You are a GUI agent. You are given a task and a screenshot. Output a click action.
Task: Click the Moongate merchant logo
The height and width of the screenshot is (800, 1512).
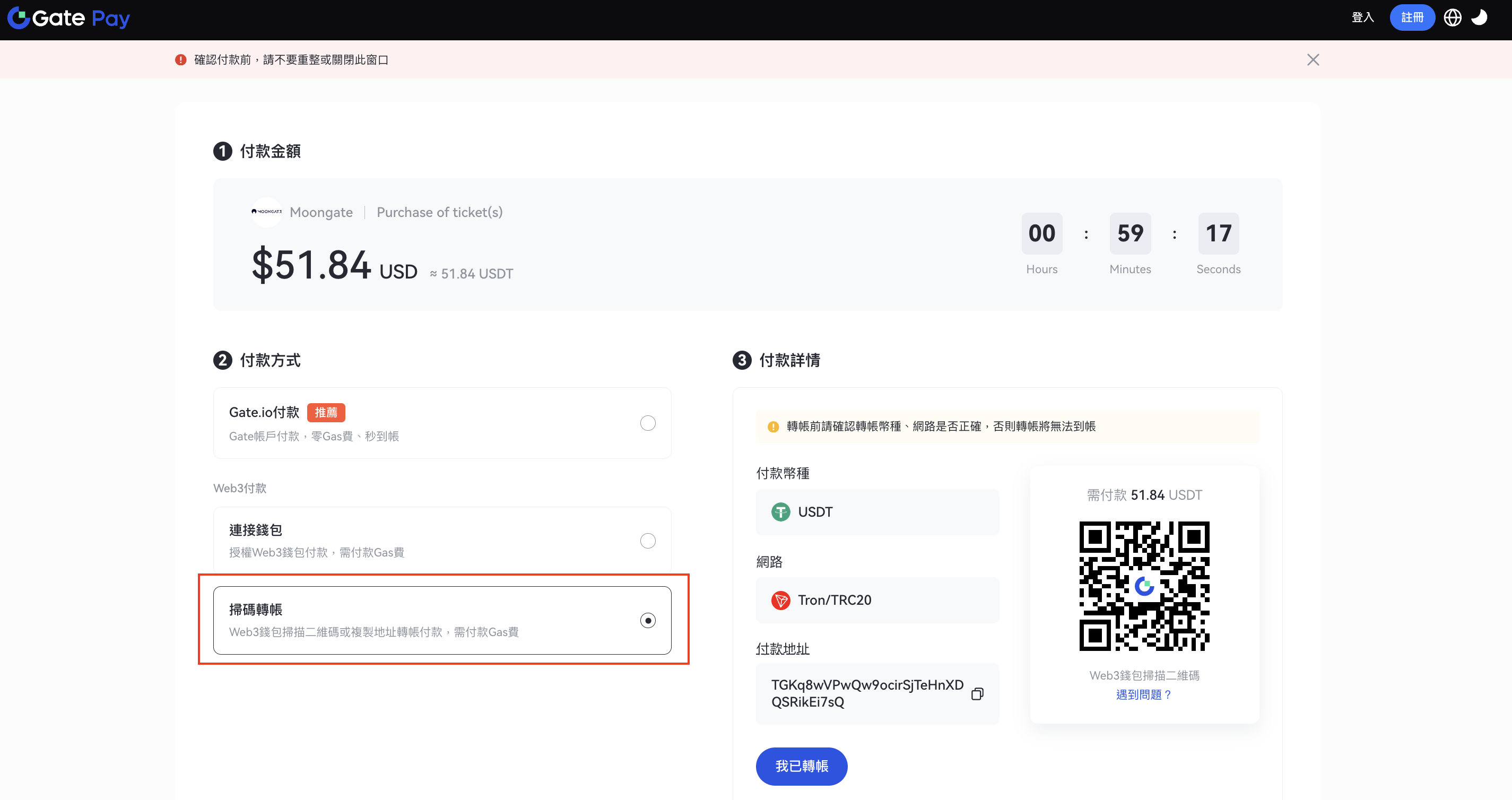pyautogui.click(x=266, y=212)
